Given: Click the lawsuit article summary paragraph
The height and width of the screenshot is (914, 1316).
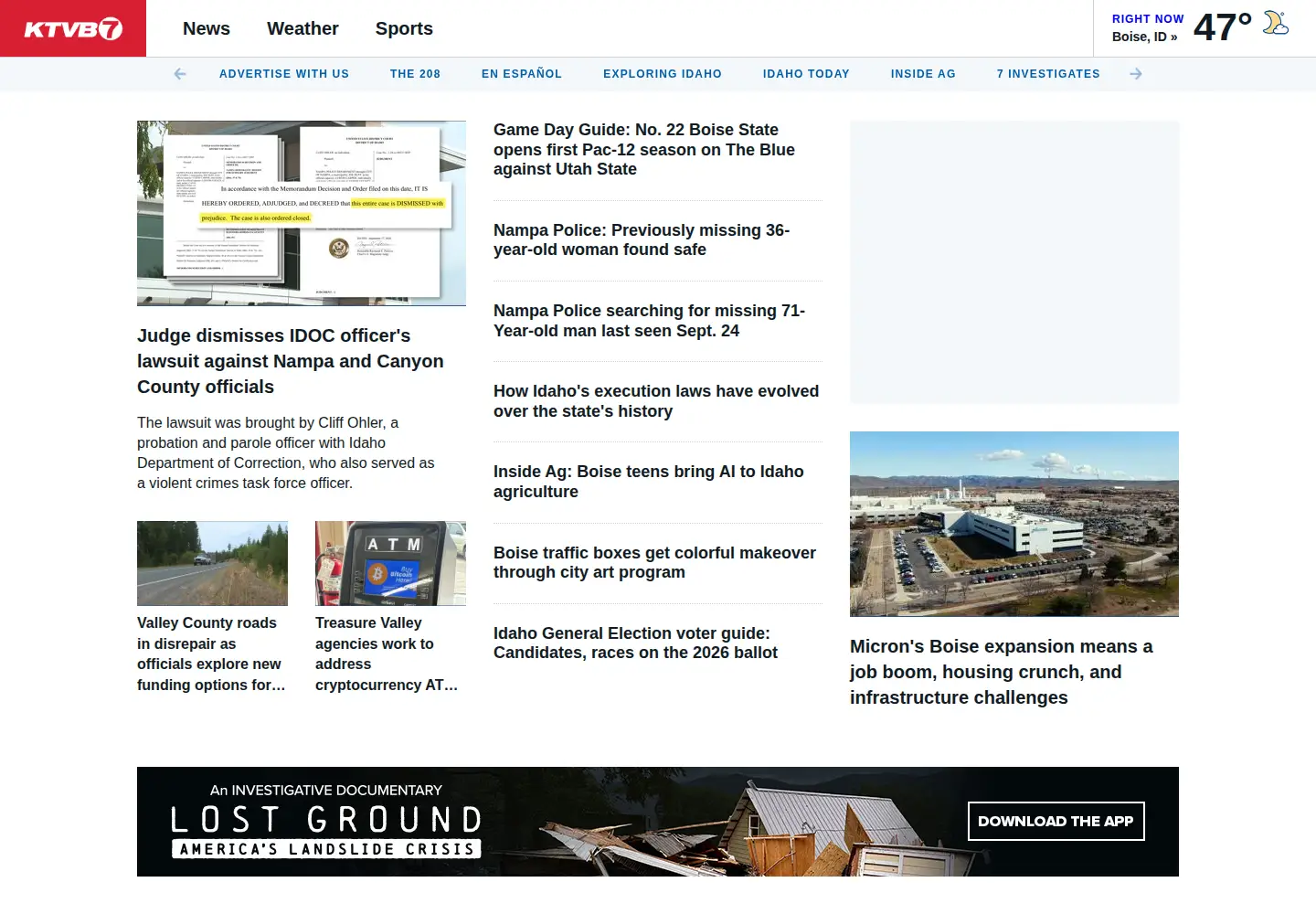Looking at the screenshot, I should click(x=286, y=452).
